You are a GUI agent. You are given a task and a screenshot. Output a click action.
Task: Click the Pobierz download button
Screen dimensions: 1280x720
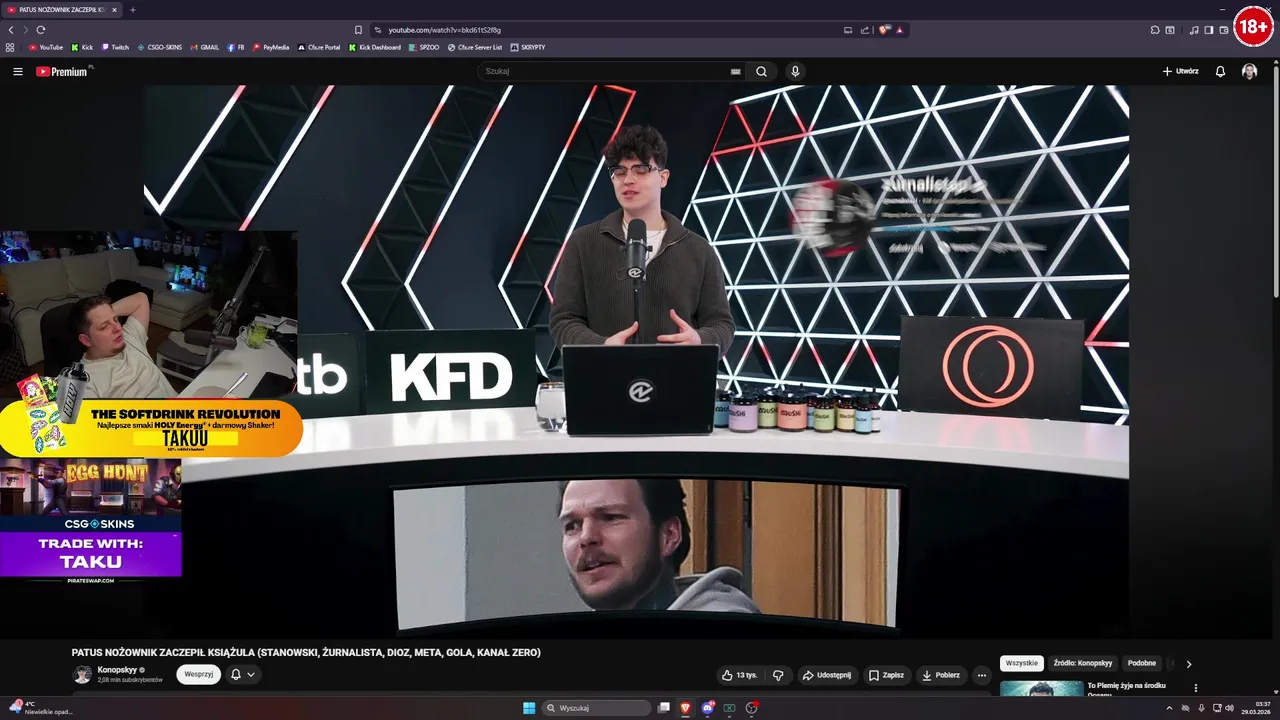coord(941,675)
